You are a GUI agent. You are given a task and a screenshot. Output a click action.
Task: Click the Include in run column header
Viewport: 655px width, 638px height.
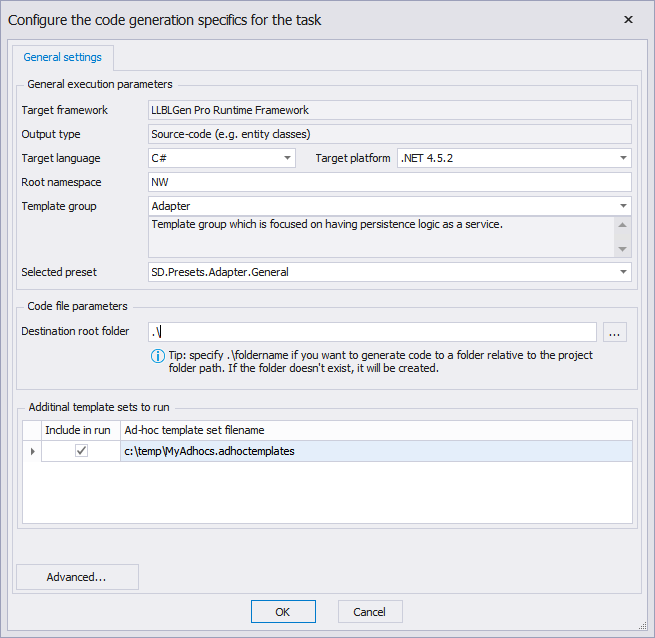coord(81,430)
